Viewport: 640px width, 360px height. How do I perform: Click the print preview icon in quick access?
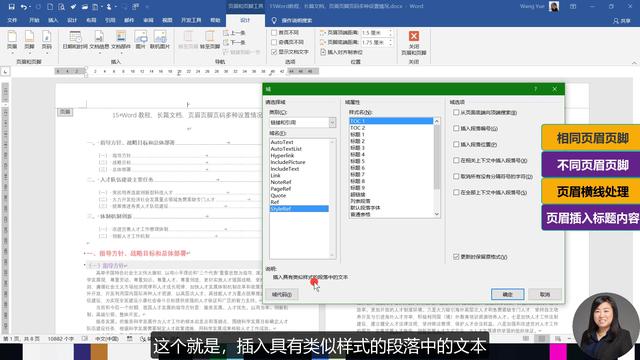61,7
